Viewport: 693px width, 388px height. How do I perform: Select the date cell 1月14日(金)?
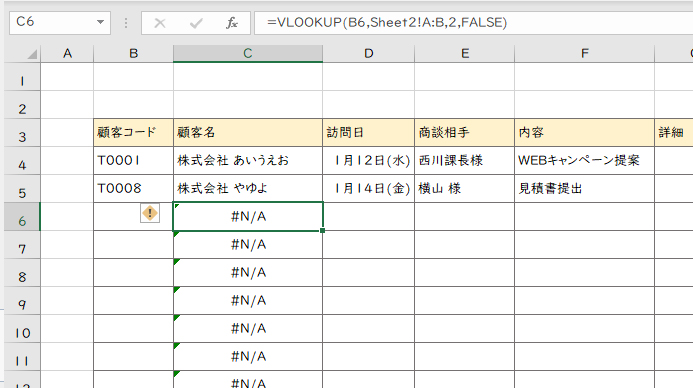[369, 189]
